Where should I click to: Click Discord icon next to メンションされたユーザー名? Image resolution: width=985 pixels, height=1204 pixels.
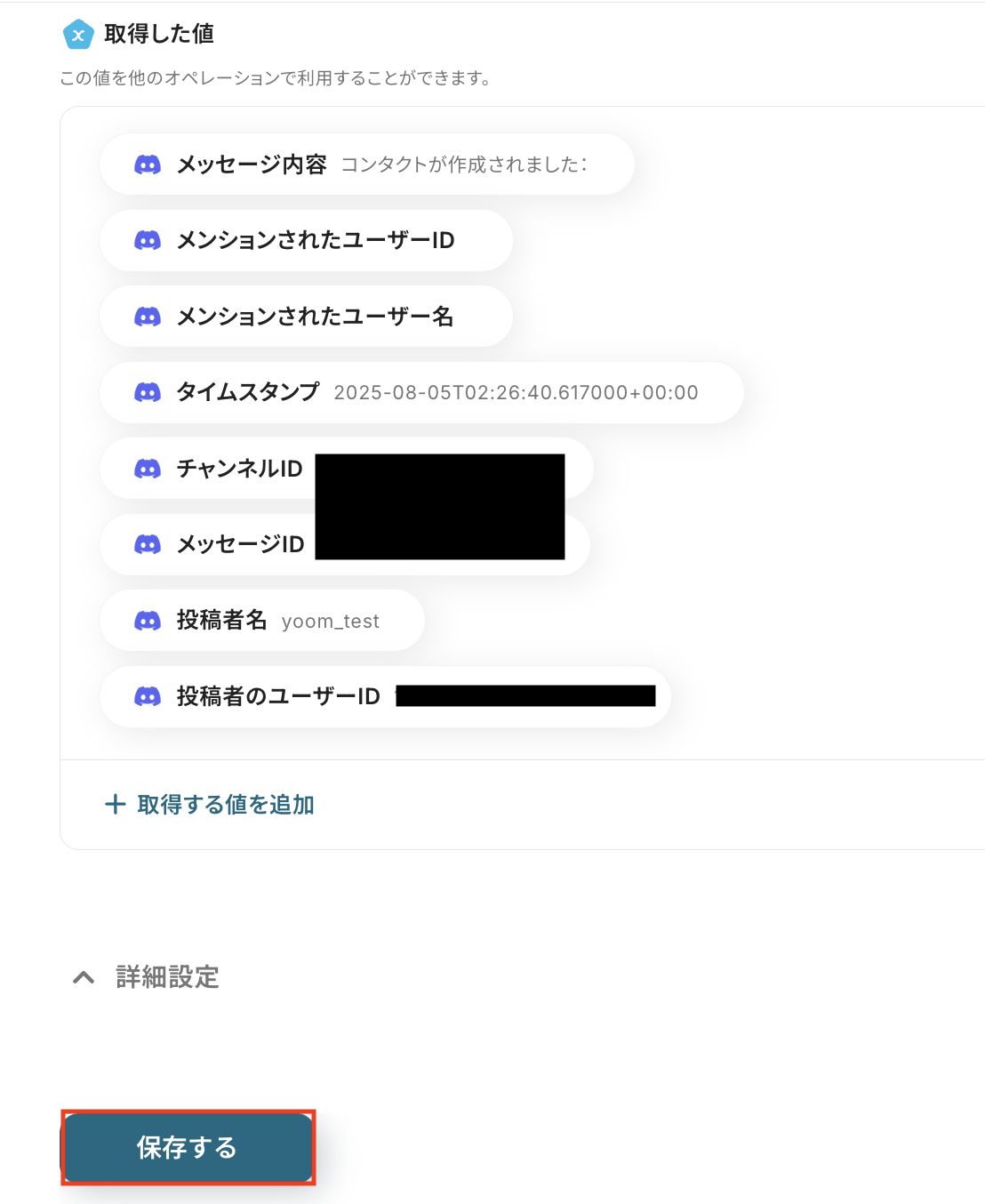click(x=148, y=317)
